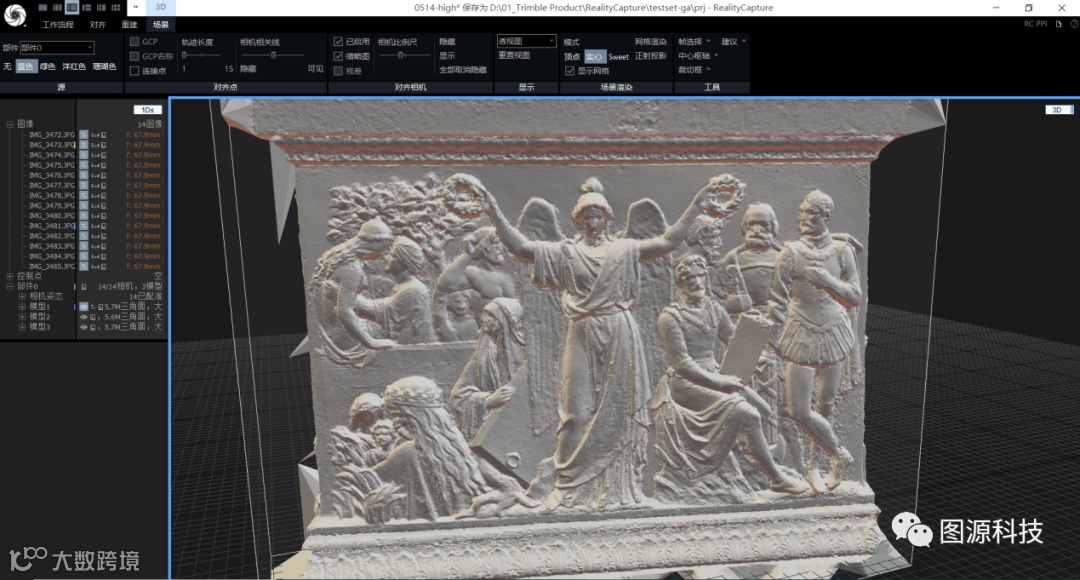Screen dimensions: 1080x580
Task: Adjust the 相机相关线 slider
Action: pos(272,55)
